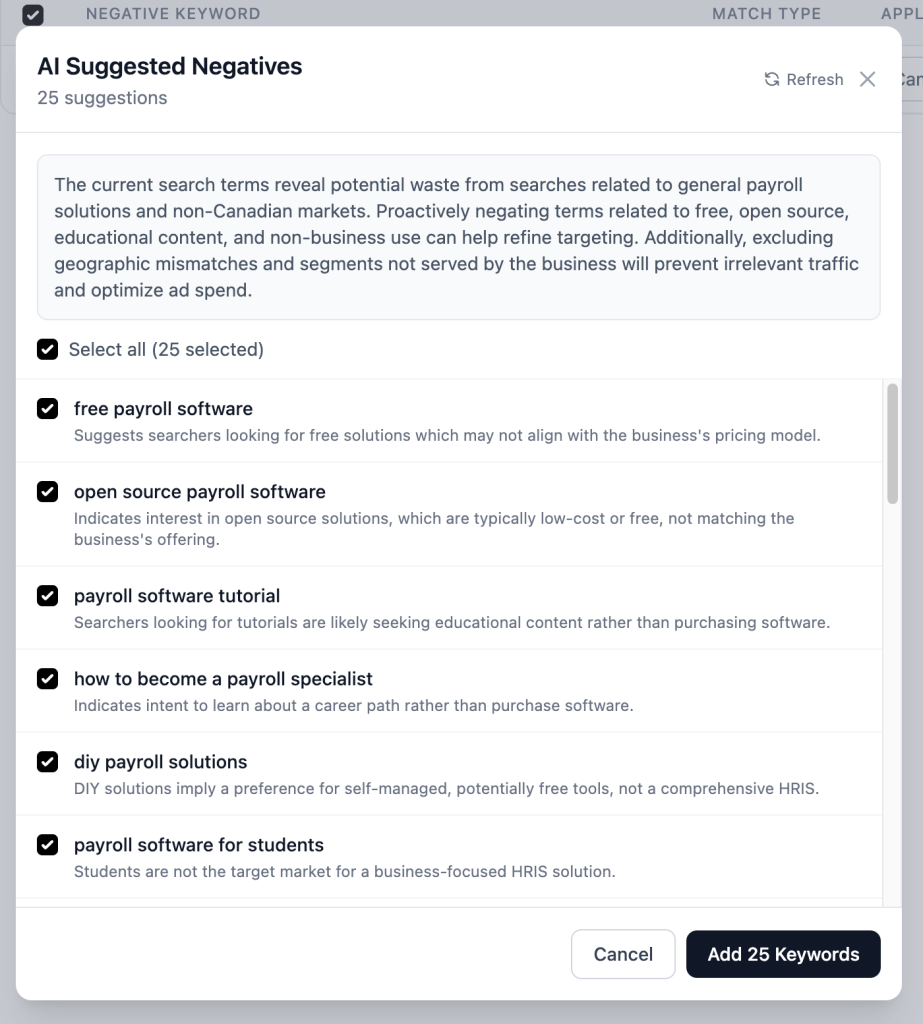Click the diy payroll solutions label

click(160, 762)
